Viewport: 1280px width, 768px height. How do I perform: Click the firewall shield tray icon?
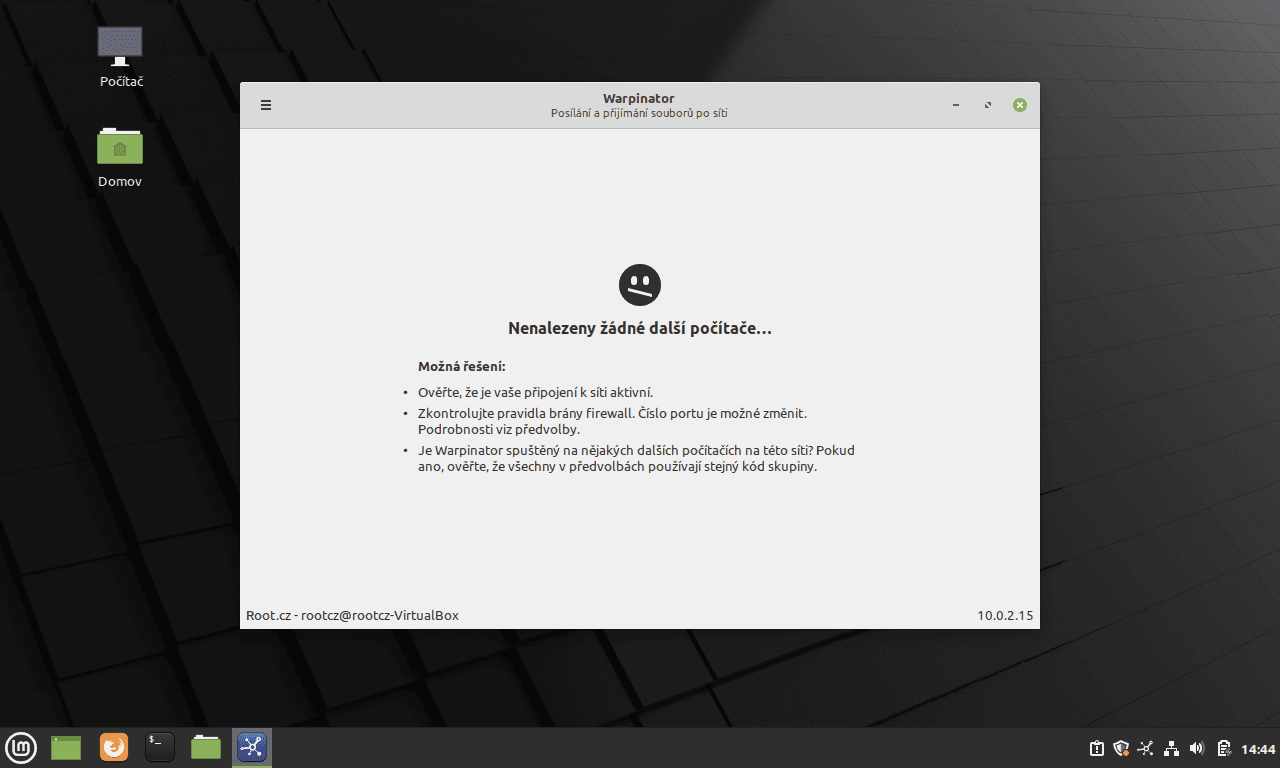coord(1121,747)
